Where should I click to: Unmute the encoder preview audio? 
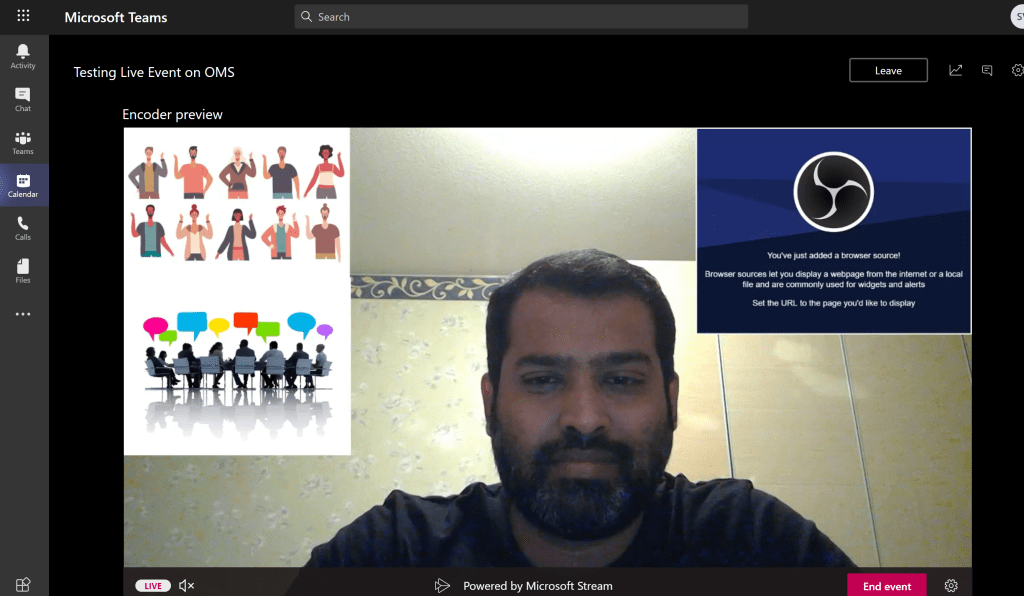(x=186, y=586)
